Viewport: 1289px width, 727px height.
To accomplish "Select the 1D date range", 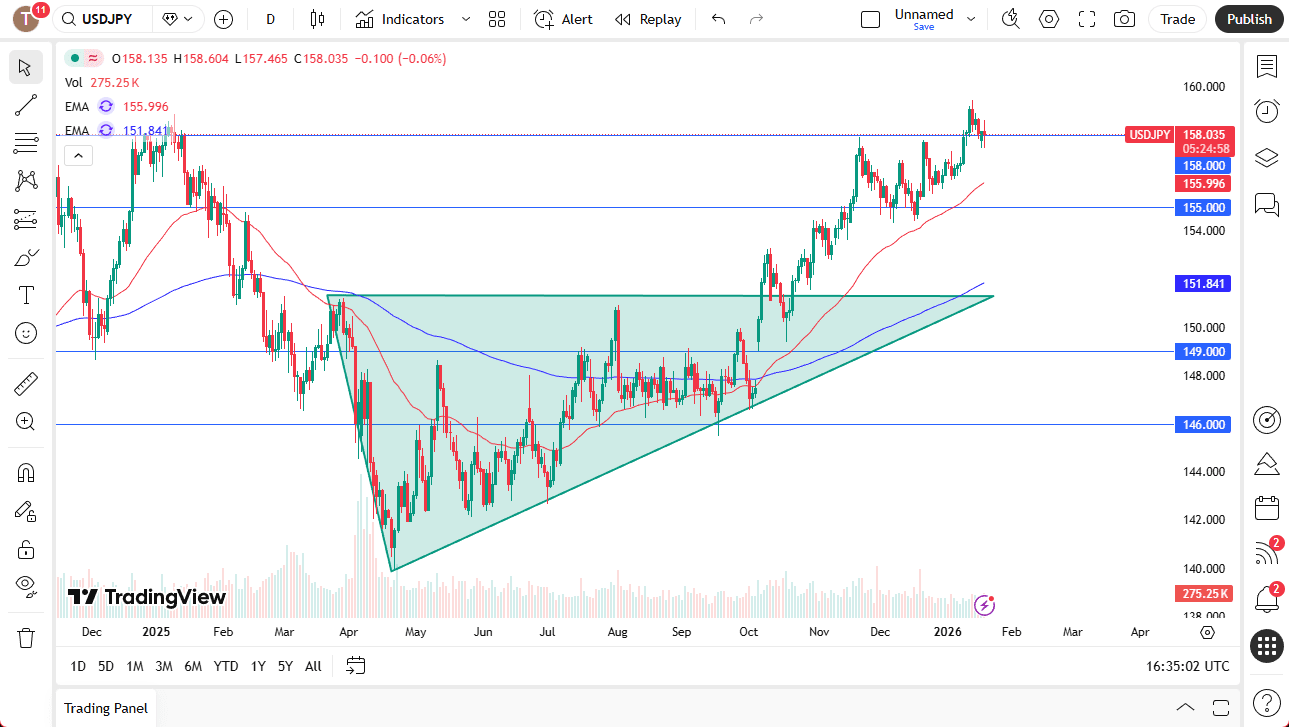I will click(x=78, y=666).
